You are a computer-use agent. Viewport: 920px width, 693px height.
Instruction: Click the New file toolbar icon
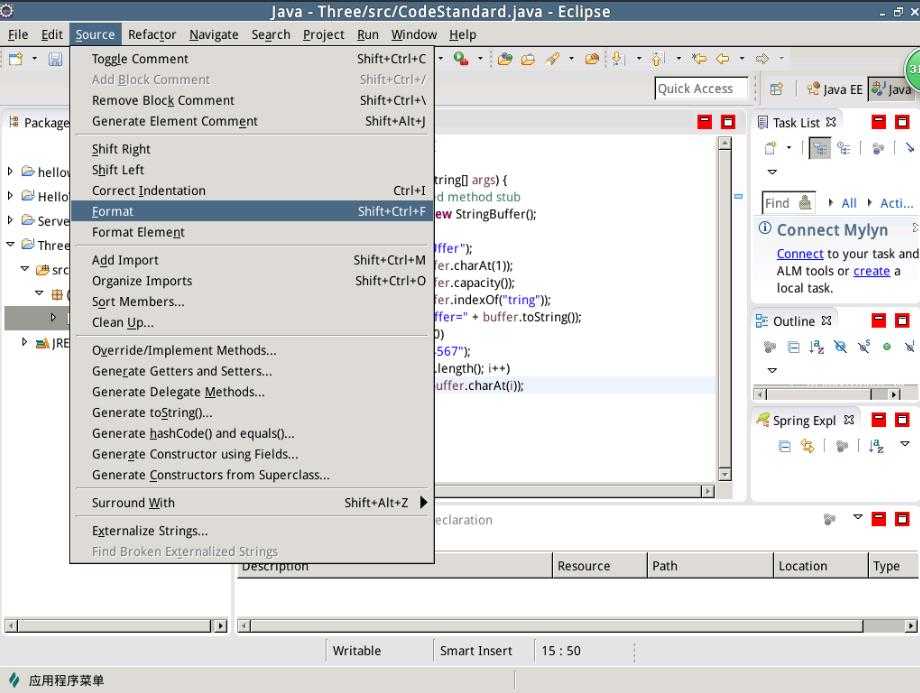pyautogui.click(x=16, y=59)
